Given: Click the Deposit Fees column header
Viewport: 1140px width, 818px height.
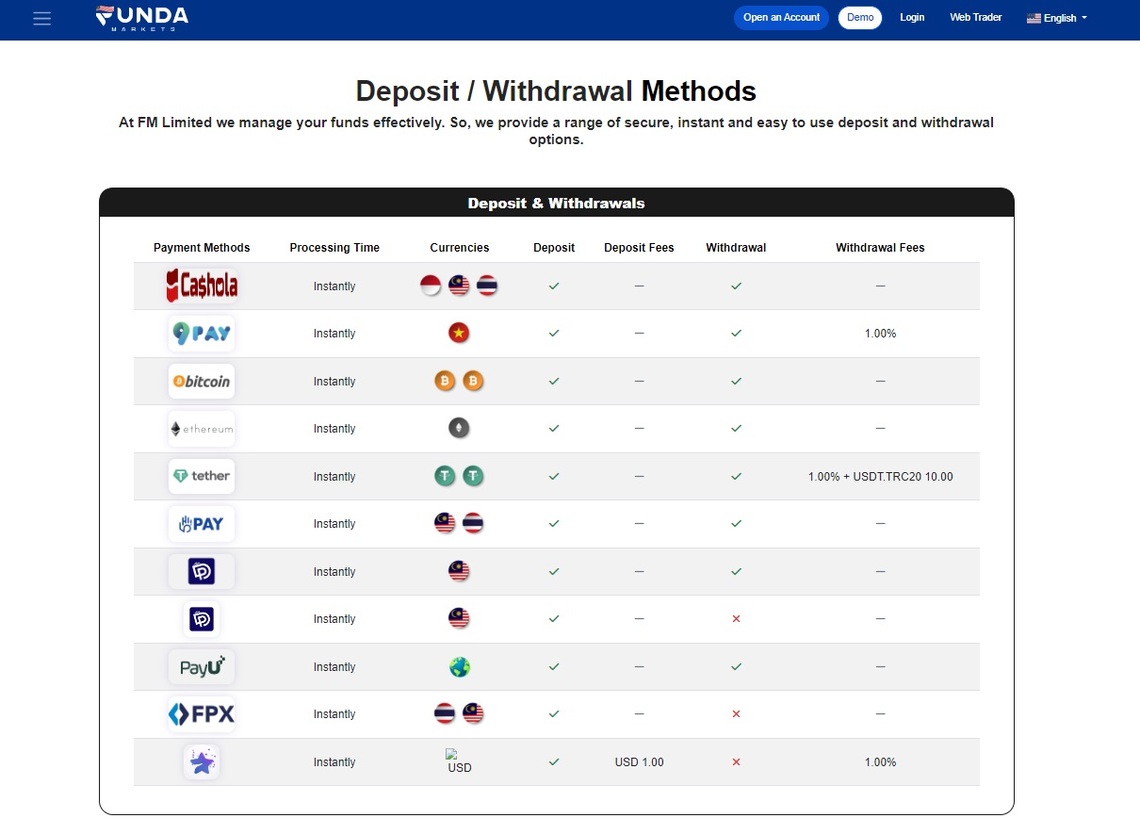Looking at the screenshot, I should pyautogui.click(x=639, y=247).
